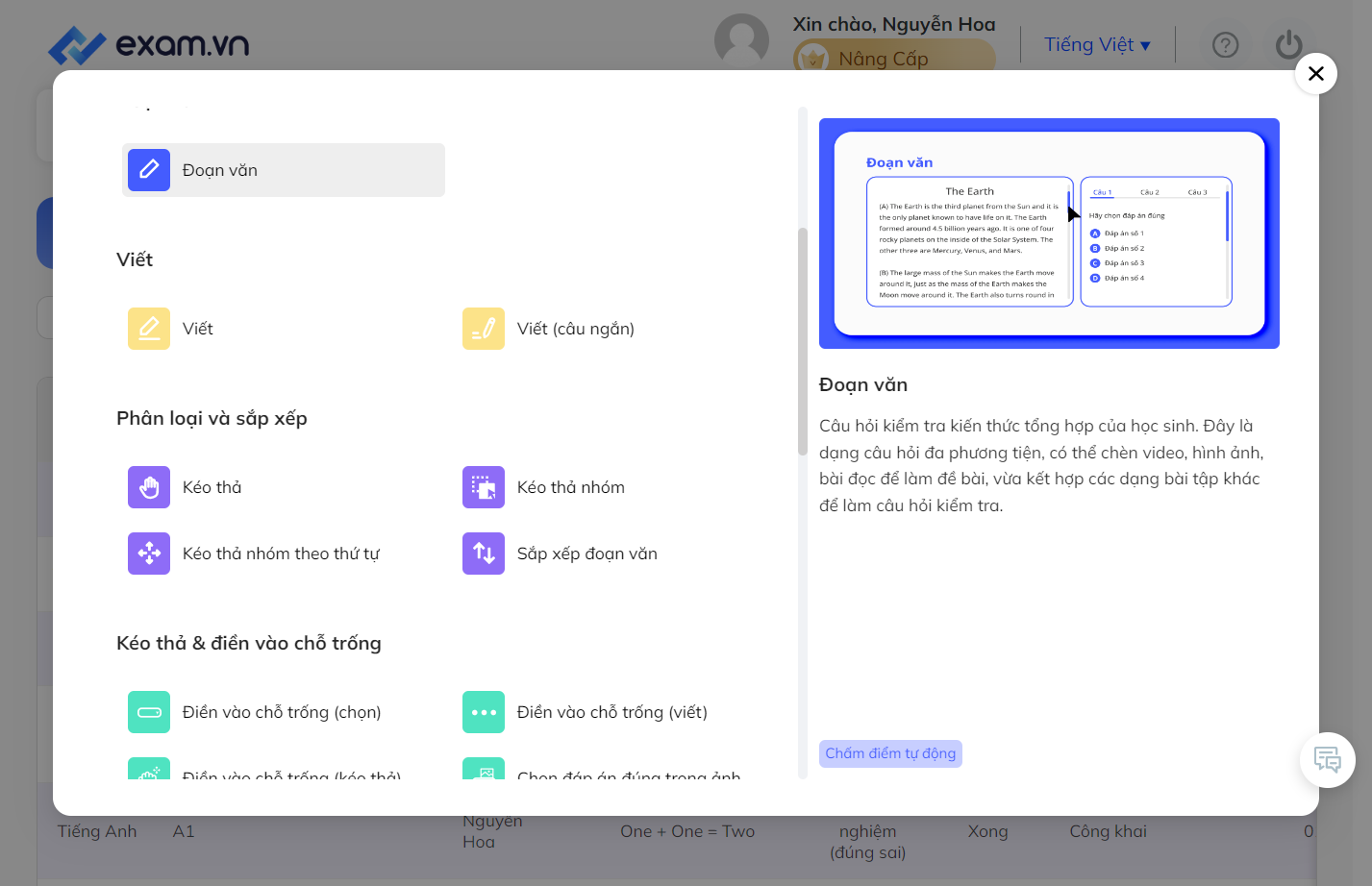Click the Phân loại và sắp xếp heading
The height and width of the screenshot is (886, 1372).
[212, 418]
